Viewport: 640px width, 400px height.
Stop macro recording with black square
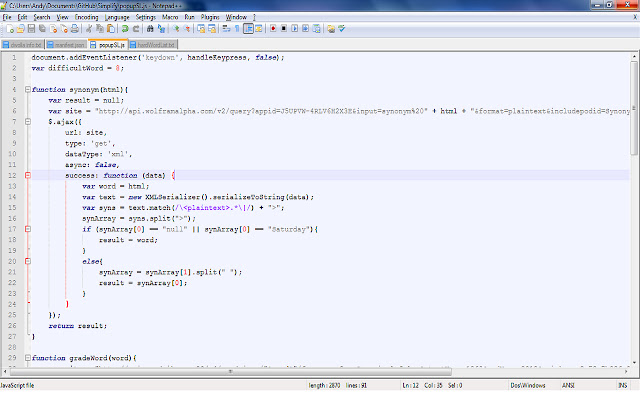(284, 29)
